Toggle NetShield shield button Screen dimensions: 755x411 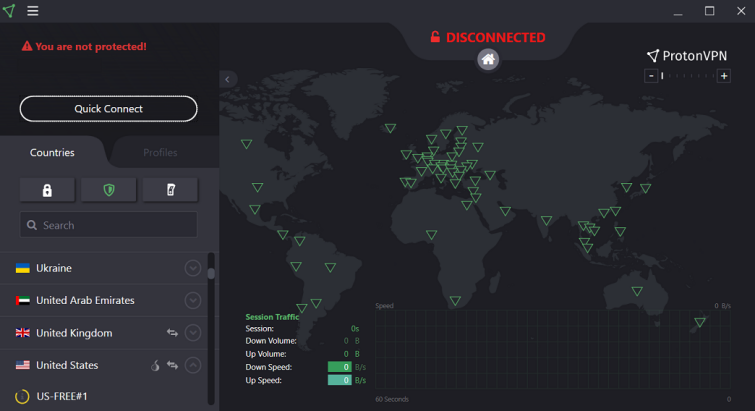tap(109, 190)
